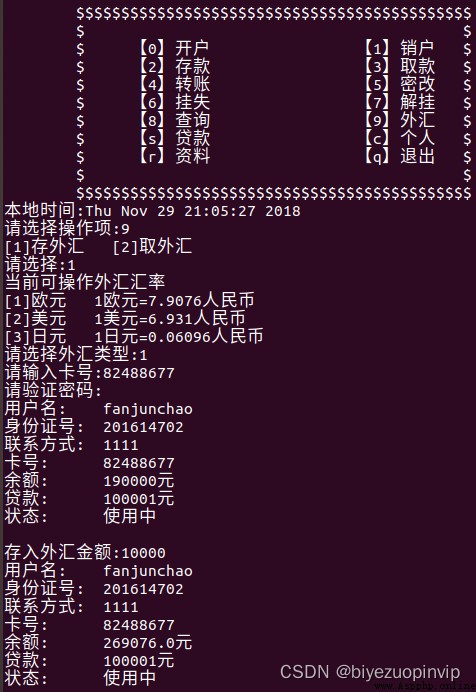Click the 【8】查询 query option
The height and width of the screenshot is (692, 476).
(x=174, y=120)
